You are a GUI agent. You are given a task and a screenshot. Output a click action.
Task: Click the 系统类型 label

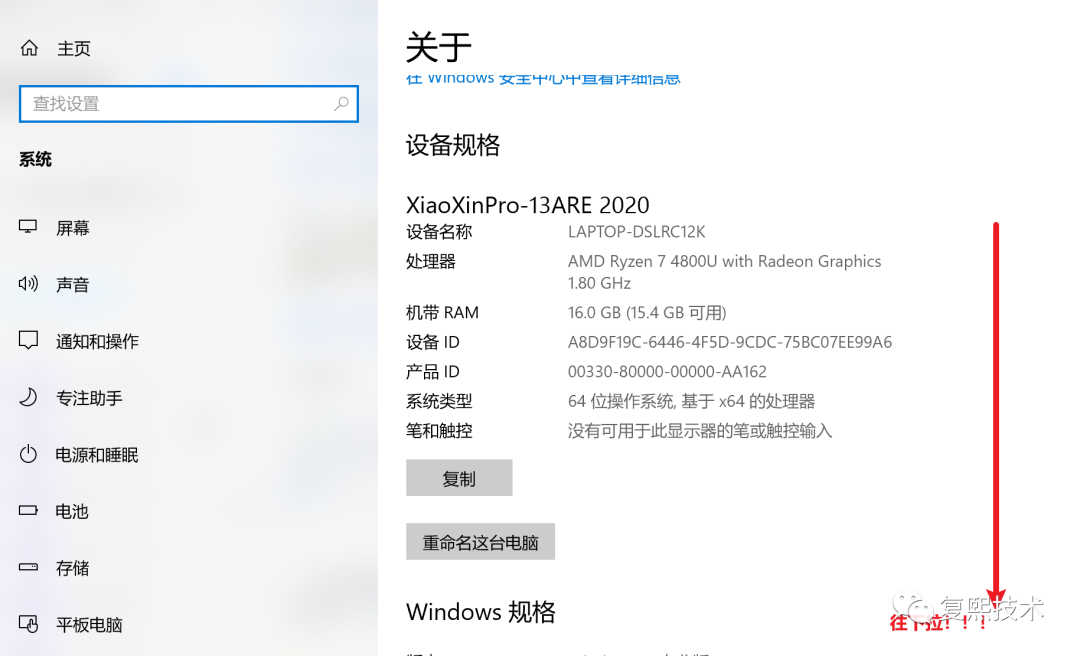439,402
